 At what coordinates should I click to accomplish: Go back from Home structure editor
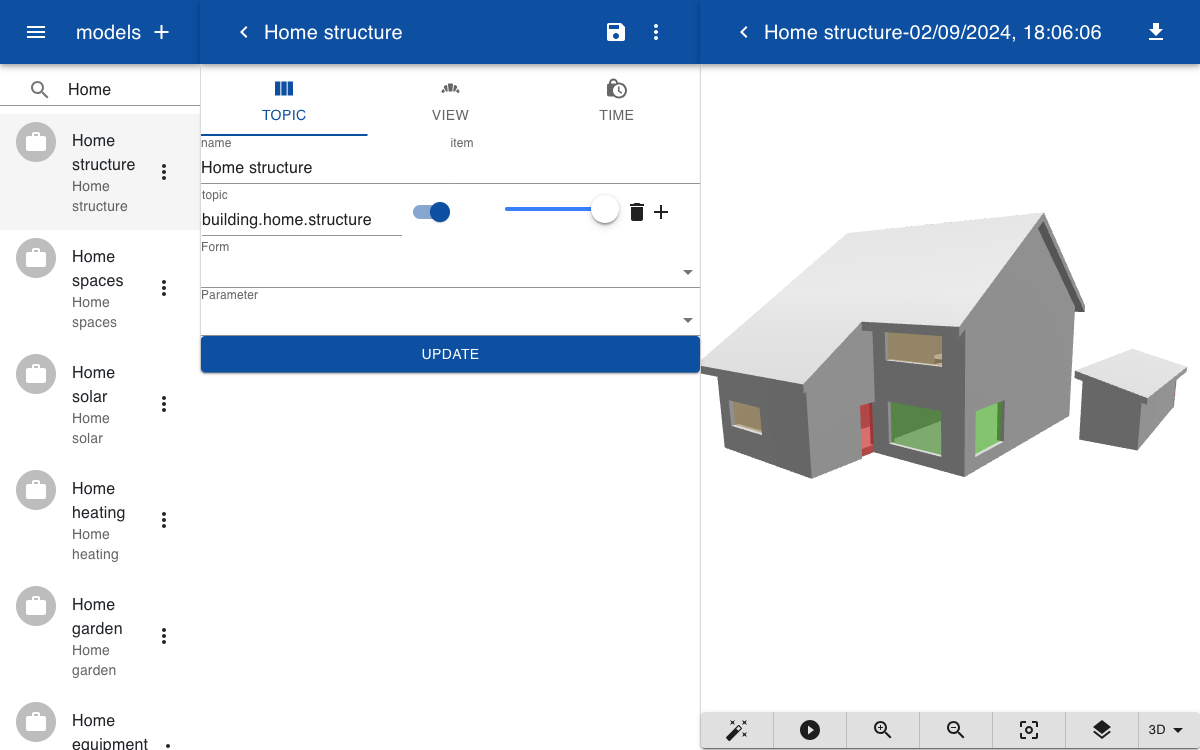(243, 32)
